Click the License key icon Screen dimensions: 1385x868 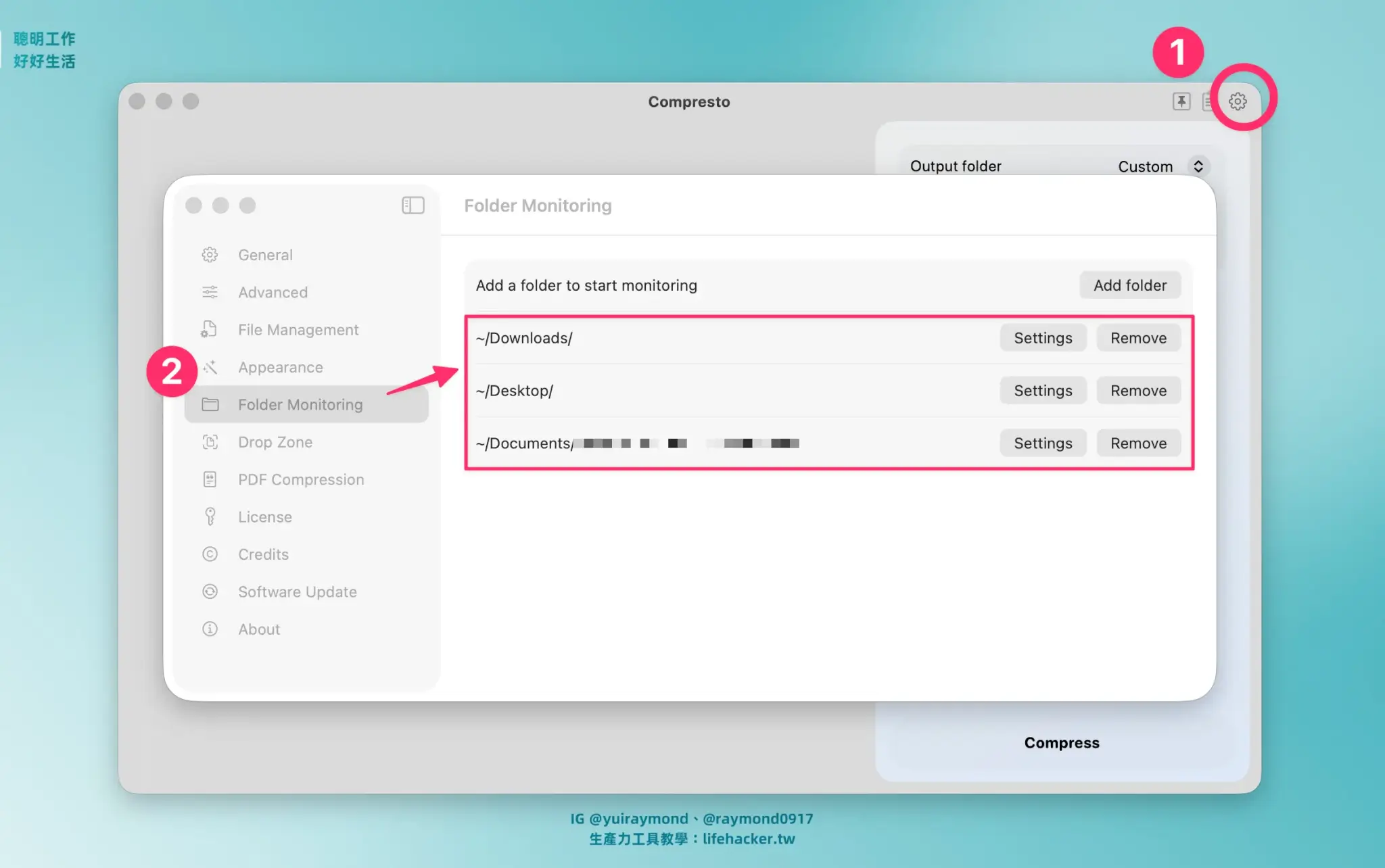pos(210,516)
